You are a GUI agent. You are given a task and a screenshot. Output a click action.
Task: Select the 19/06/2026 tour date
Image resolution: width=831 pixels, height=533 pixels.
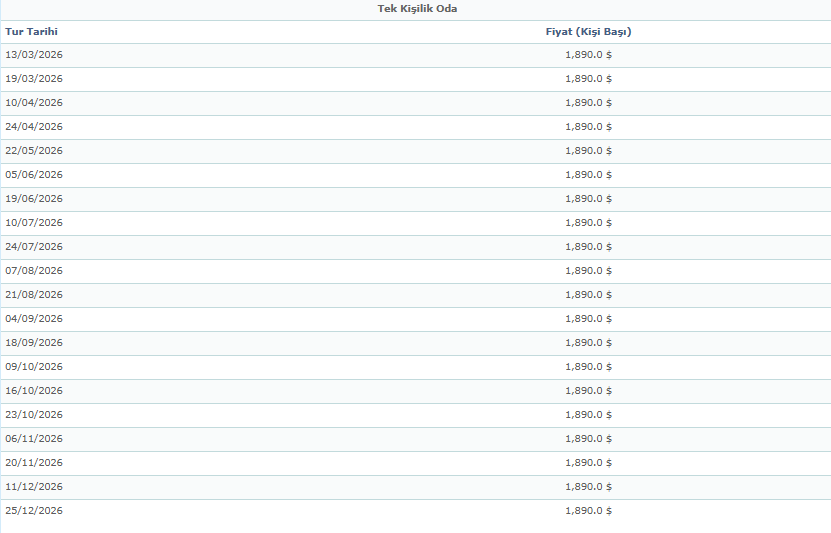click(34, 199)
